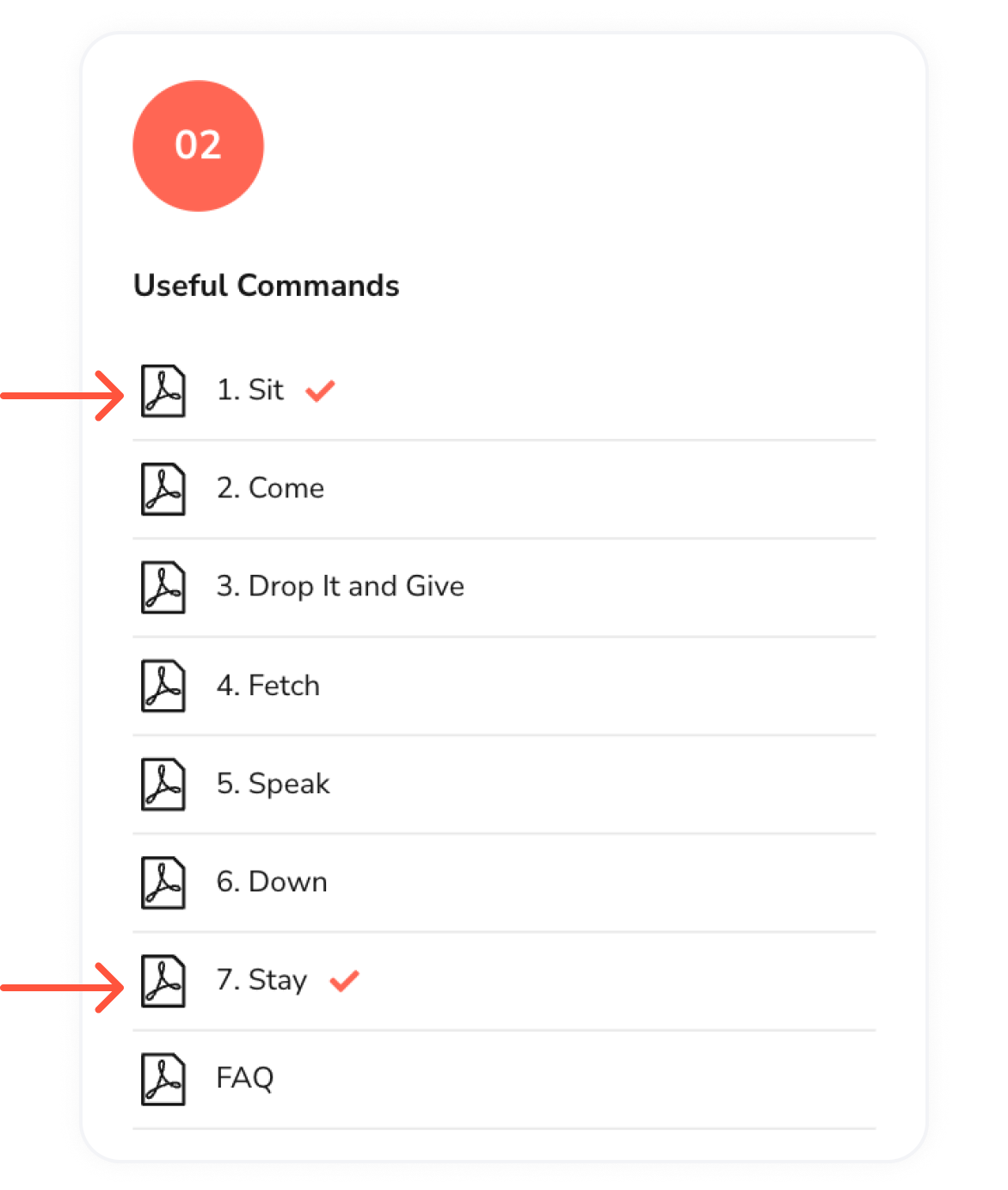Click the Useful Commands heading
This screenshot has width=1008, height=1190.
(x=267, y=285)
